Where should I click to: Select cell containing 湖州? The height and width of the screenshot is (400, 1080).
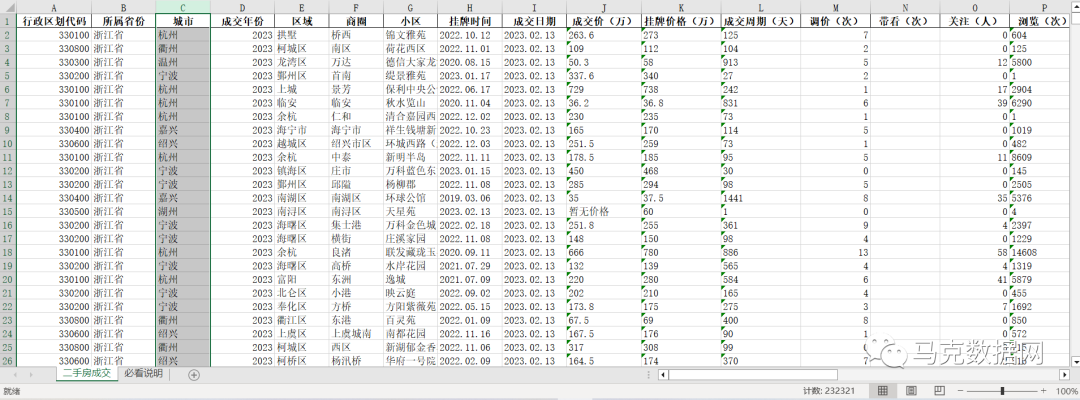click(183, 211)
